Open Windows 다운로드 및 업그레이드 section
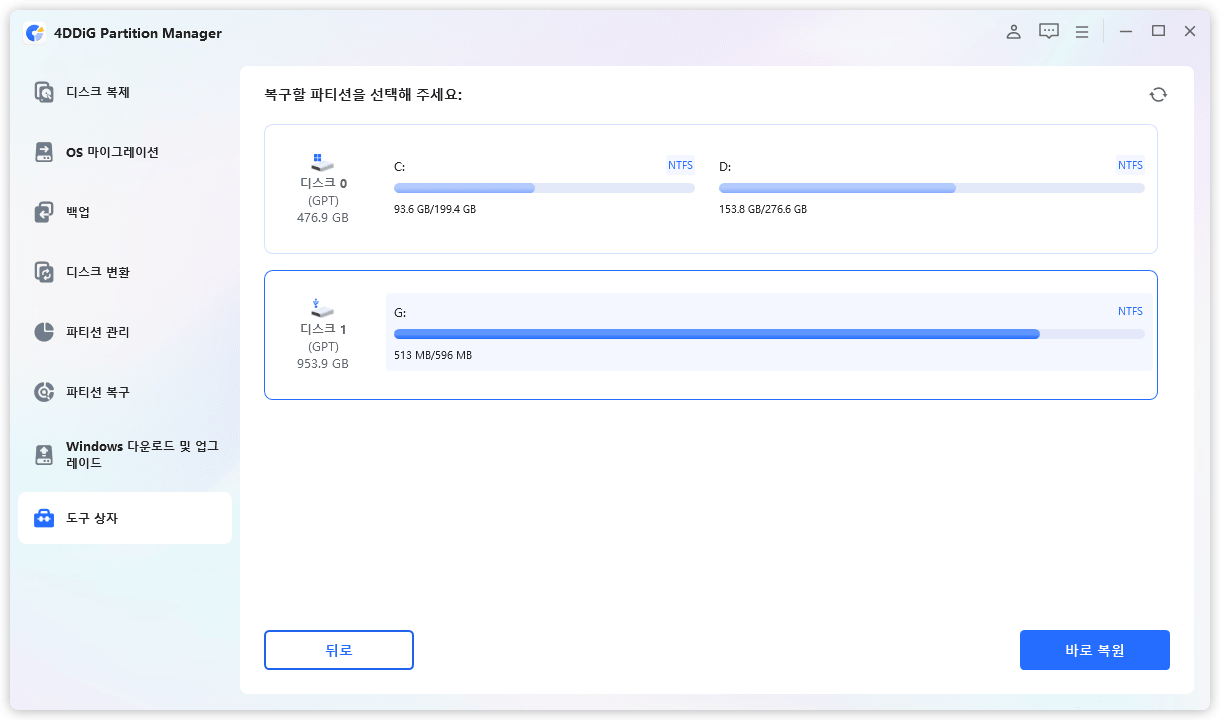This screenshot has width=1220, height=720. (x=110, y=454)
